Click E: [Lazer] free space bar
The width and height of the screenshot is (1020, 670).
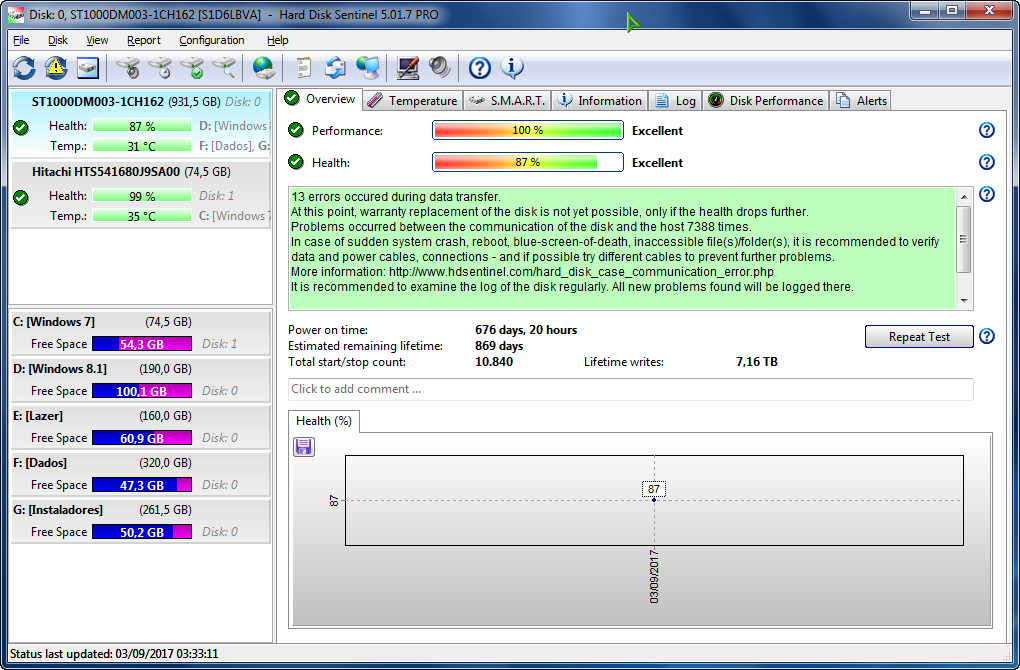point(142,438)
